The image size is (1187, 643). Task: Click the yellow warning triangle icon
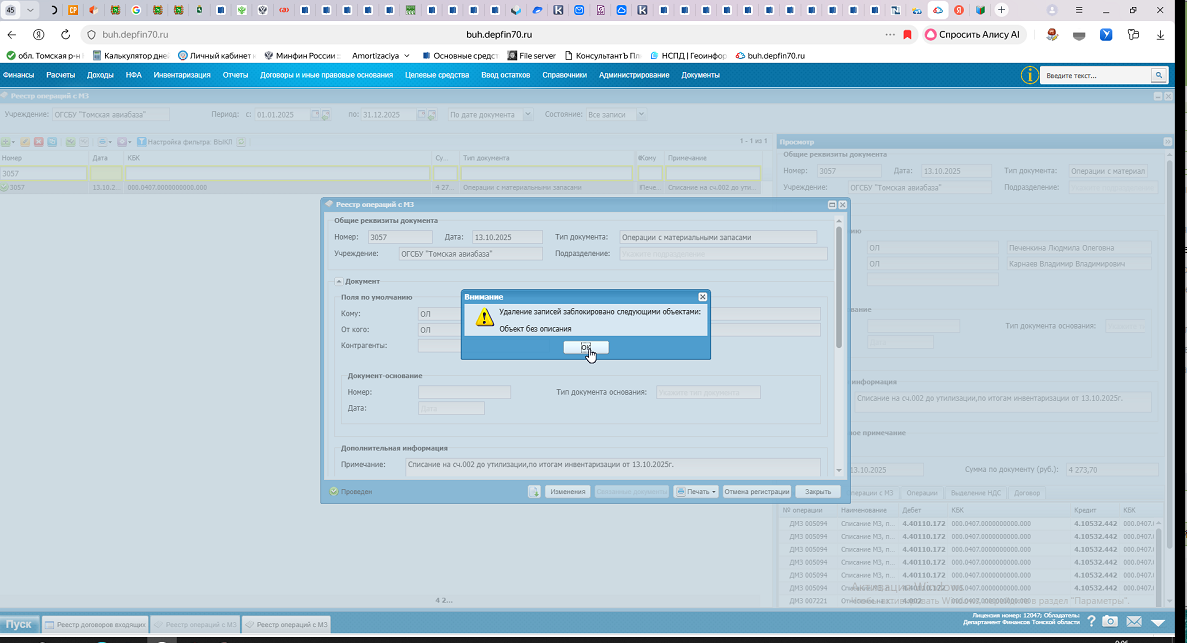(484, 317)
